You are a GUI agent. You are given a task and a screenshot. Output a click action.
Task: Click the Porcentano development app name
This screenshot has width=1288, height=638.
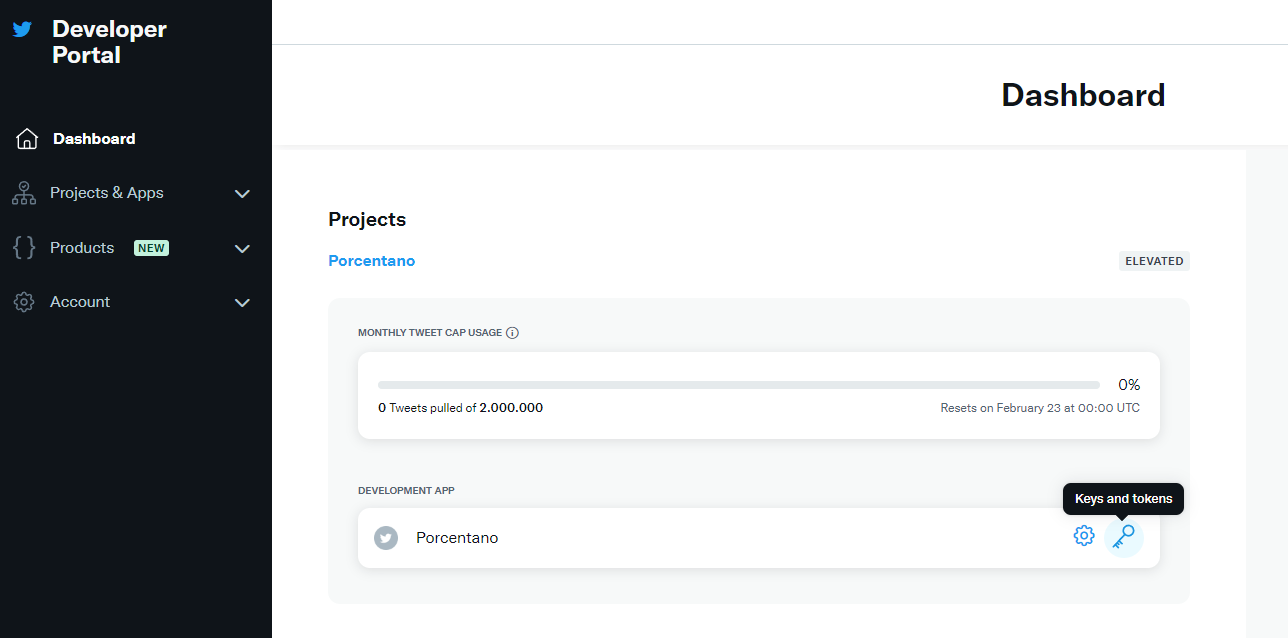click(x=457, y=538)
